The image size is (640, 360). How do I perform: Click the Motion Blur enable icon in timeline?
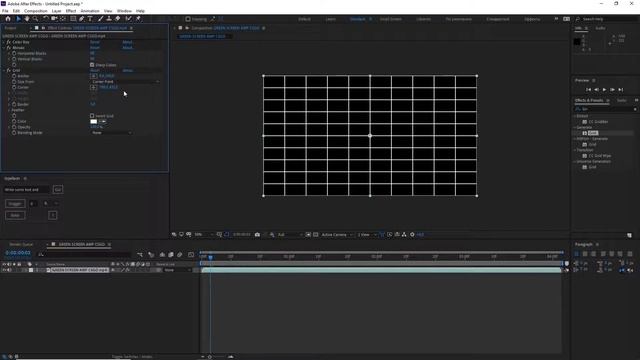click(x=180, y=255)
